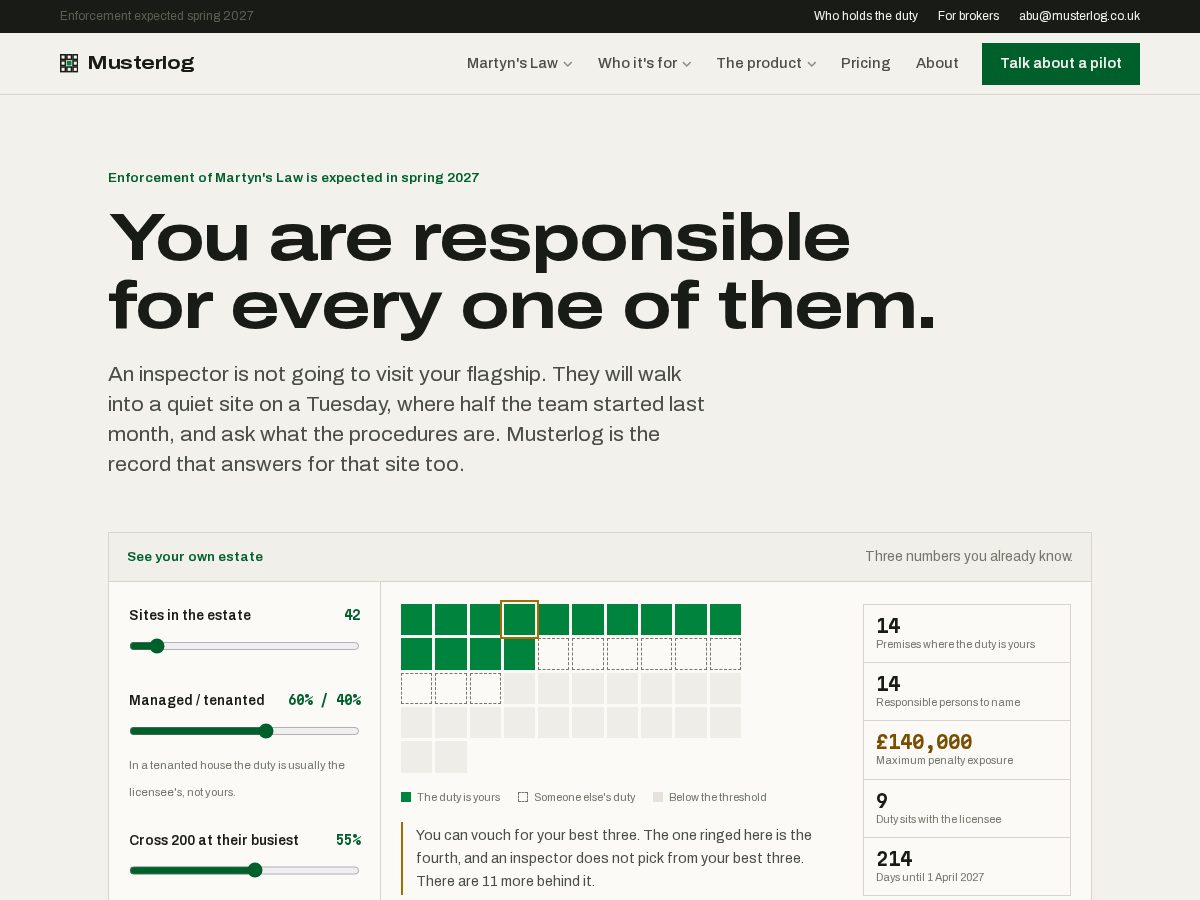Open the Who holds the duty link
Image resolution: width=1200 pixels, height=900 pixels.
coord(866,16)
